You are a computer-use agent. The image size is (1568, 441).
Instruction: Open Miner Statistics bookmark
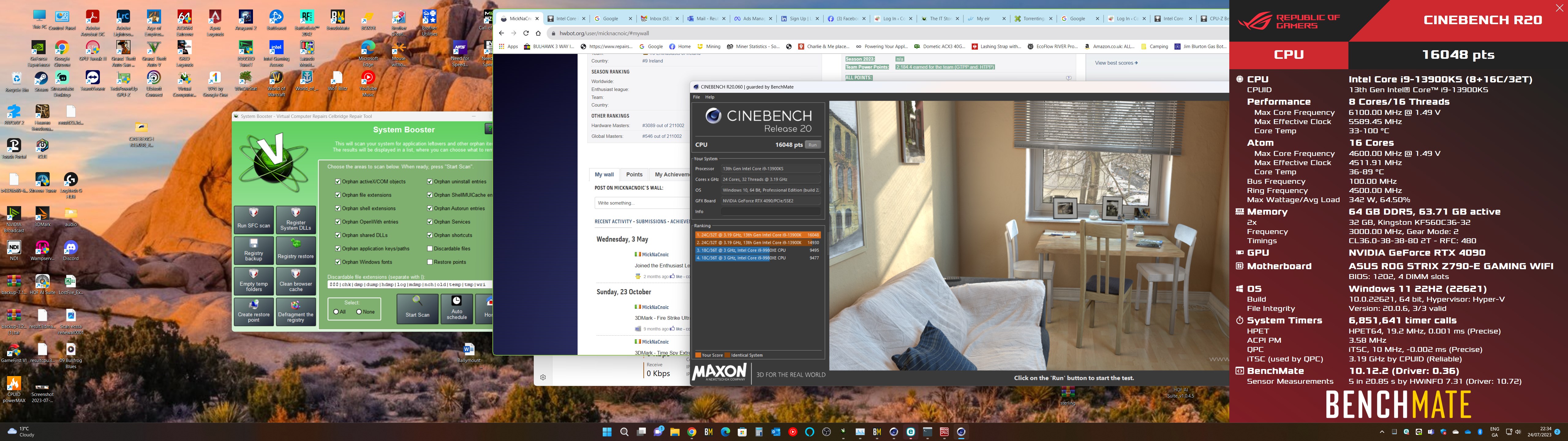point(753,46)
